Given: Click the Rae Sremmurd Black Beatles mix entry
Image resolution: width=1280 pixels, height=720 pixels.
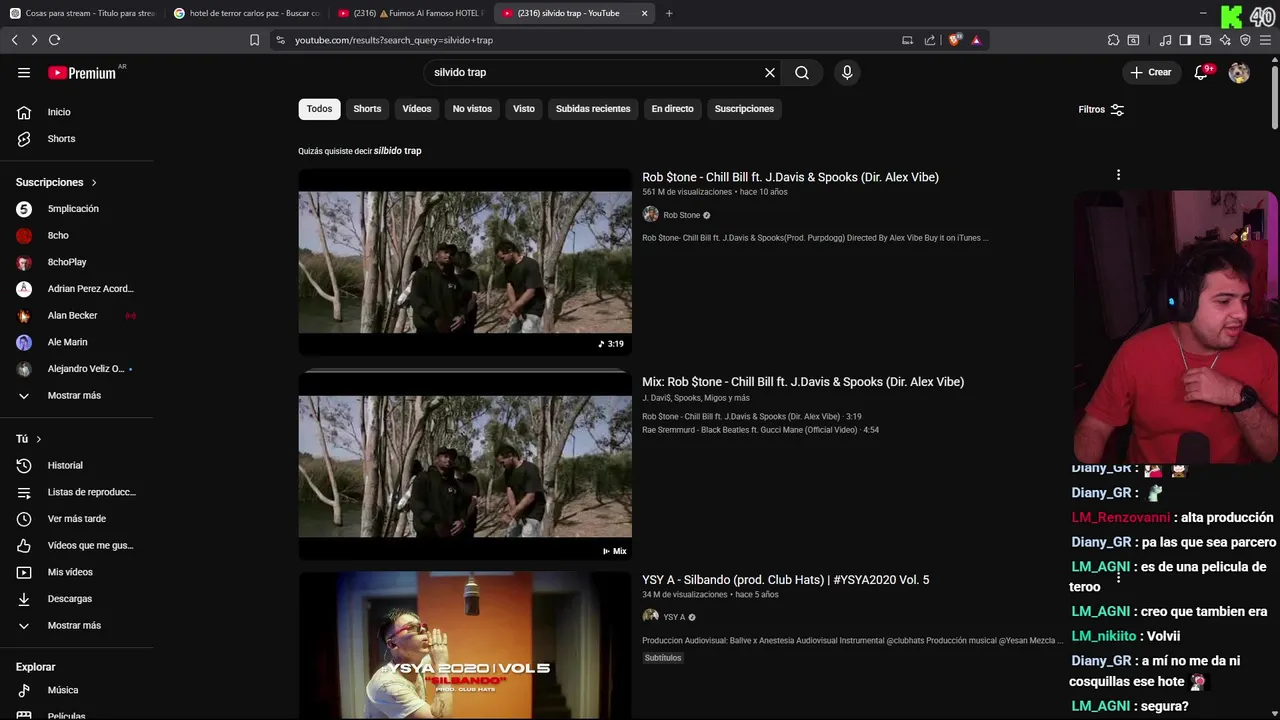Looking at the screenshot, I should coord(760,430).
